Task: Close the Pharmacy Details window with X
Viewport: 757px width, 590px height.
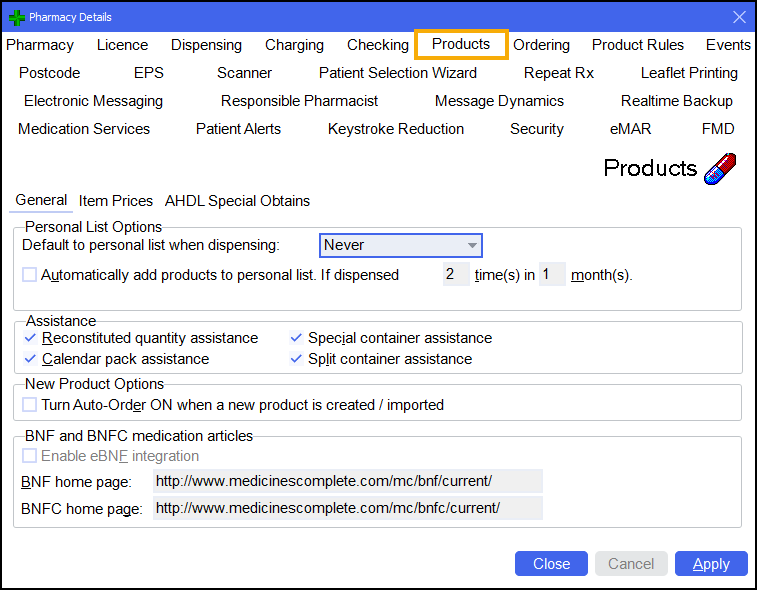Action: (x=739, y=17)
